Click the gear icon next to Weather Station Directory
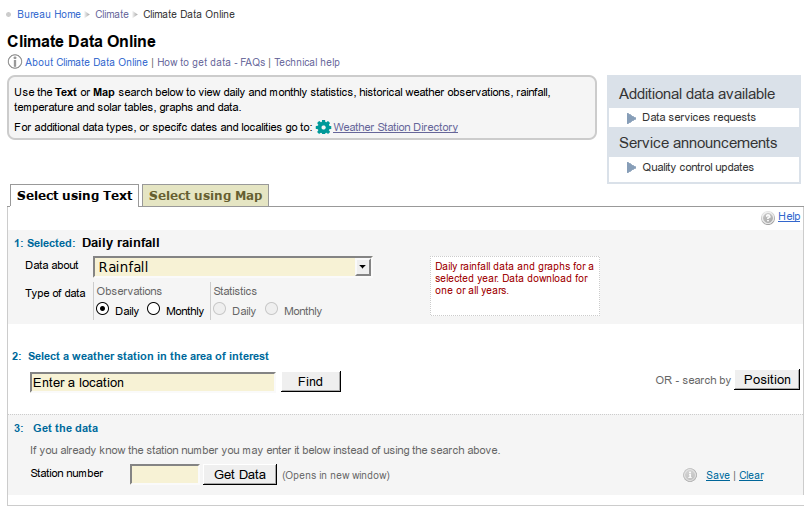Viewport: 804px width, 510px height. (x=323, y=128)
